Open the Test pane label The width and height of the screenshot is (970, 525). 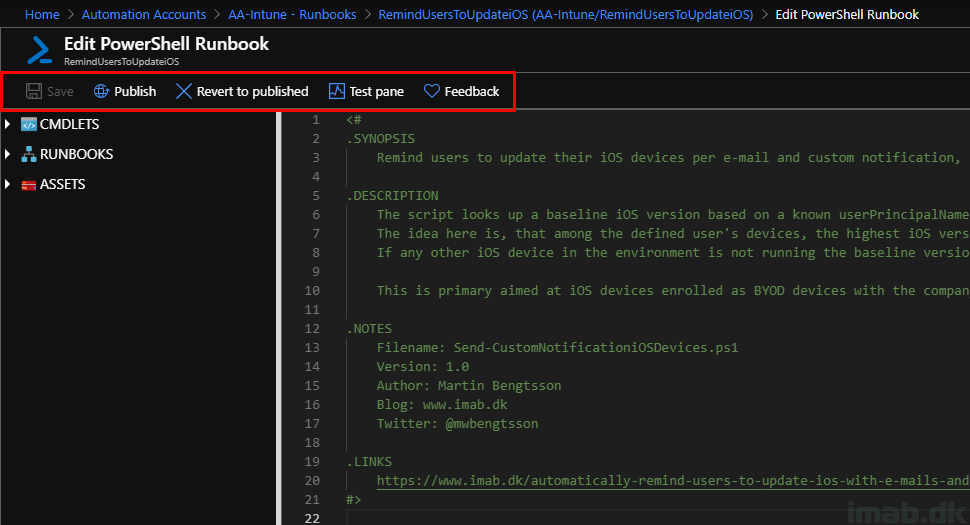point(376,92)
